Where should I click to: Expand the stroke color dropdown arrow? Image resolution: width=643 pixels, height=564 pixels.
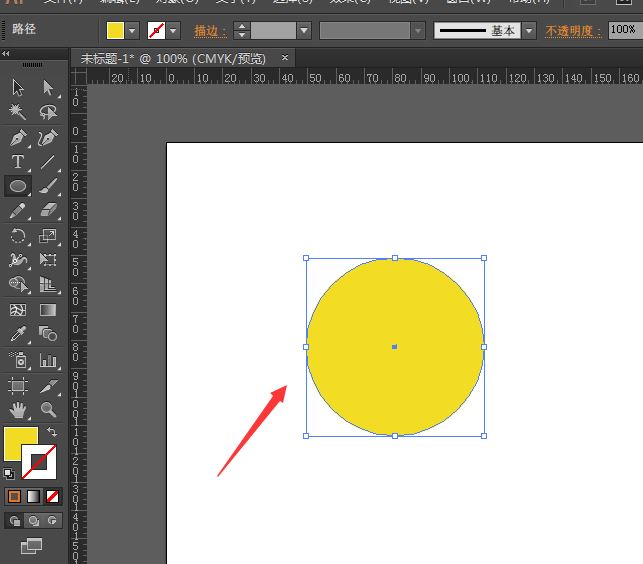(x=173, y=31)
